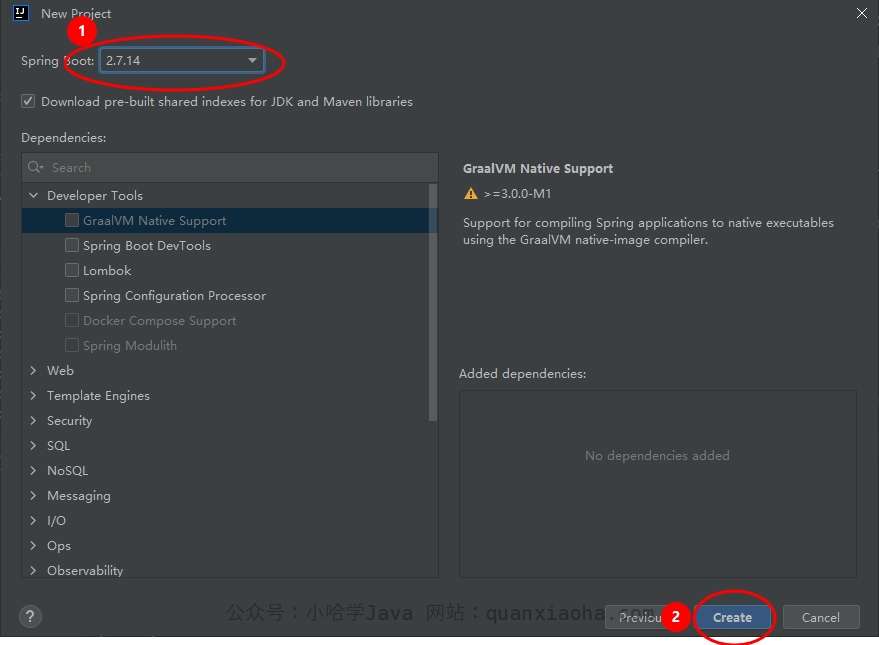Expand the Web category
Viewport: 879px width, 645px height.
pyautogui.click(x=34, y=370)
